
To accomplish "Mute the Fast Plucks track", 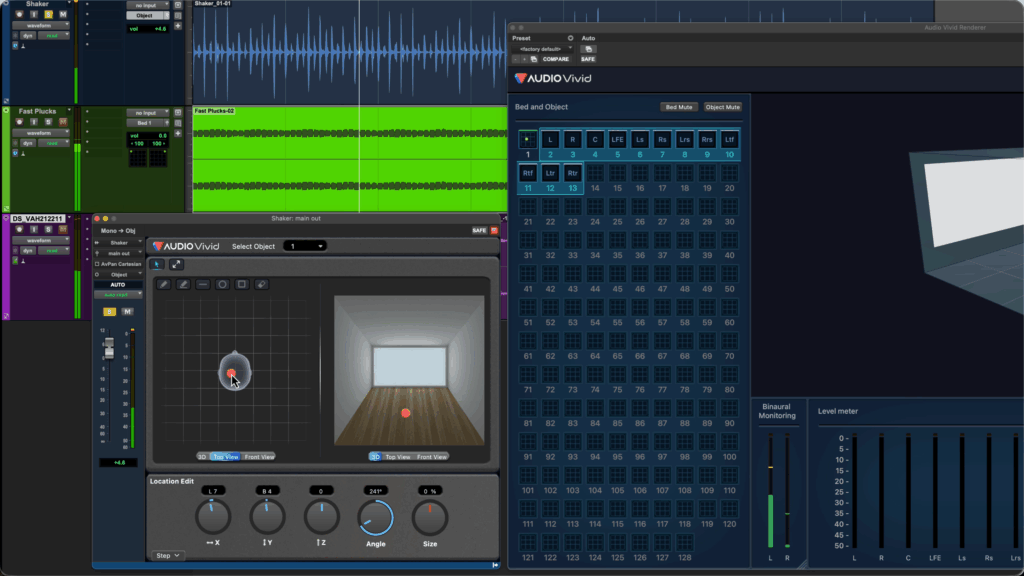I will coord(62,122).
